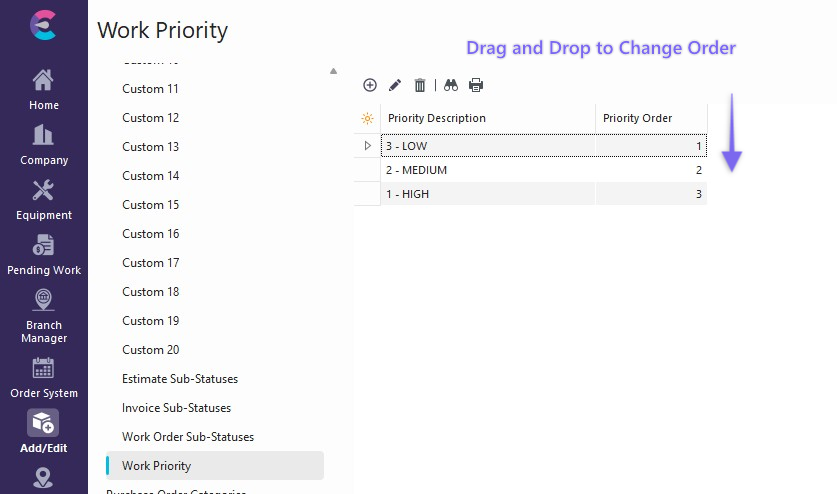Click the add new priority plus icon

[370, 85]
